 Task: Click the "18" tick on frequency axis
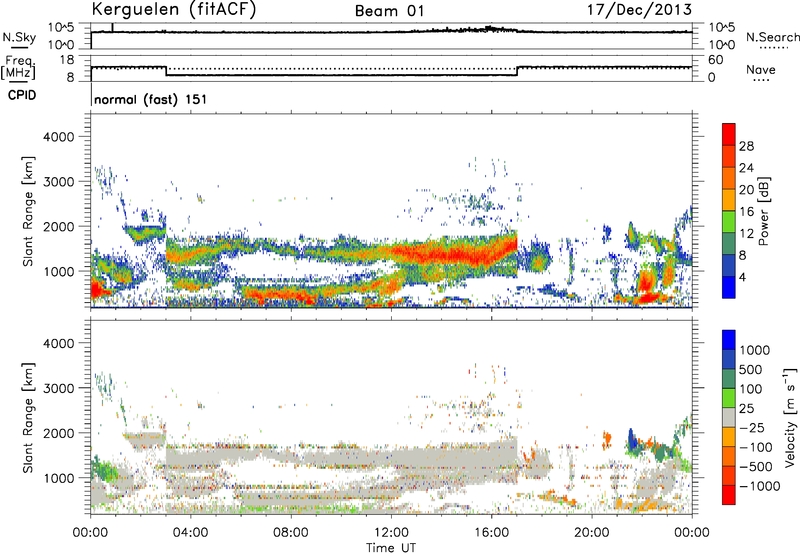pos(67,60)
